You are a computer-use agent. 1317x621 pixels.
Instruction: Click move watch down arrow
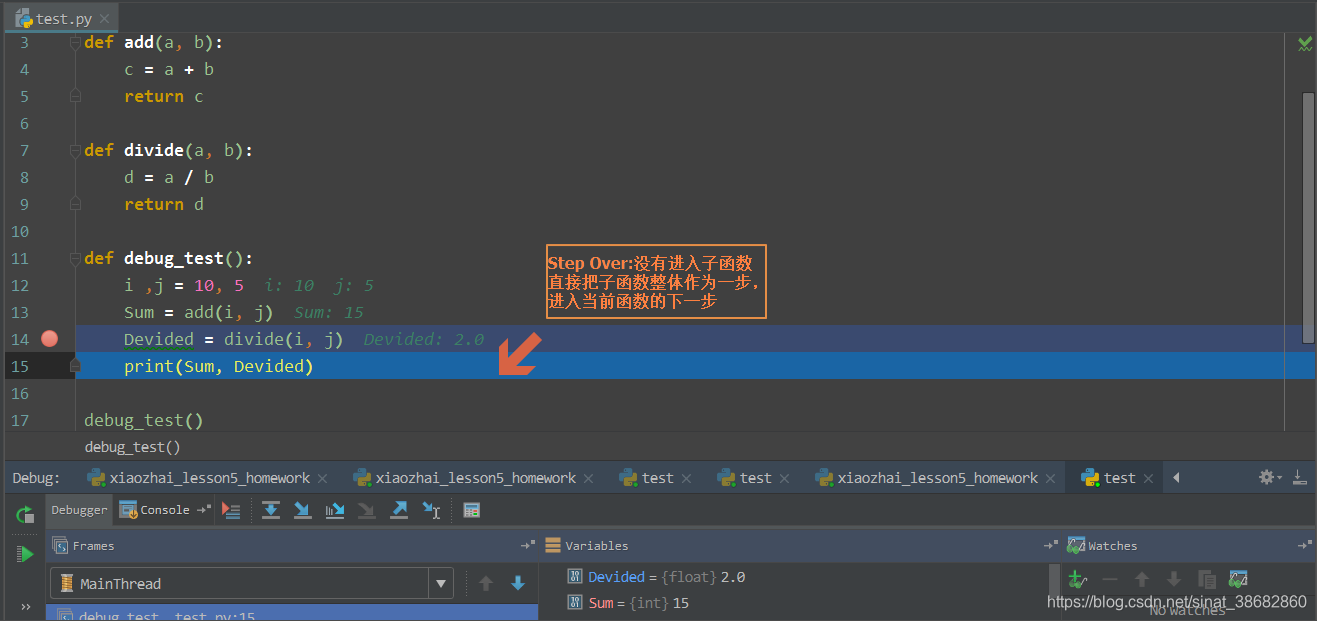pos(1174,579)
